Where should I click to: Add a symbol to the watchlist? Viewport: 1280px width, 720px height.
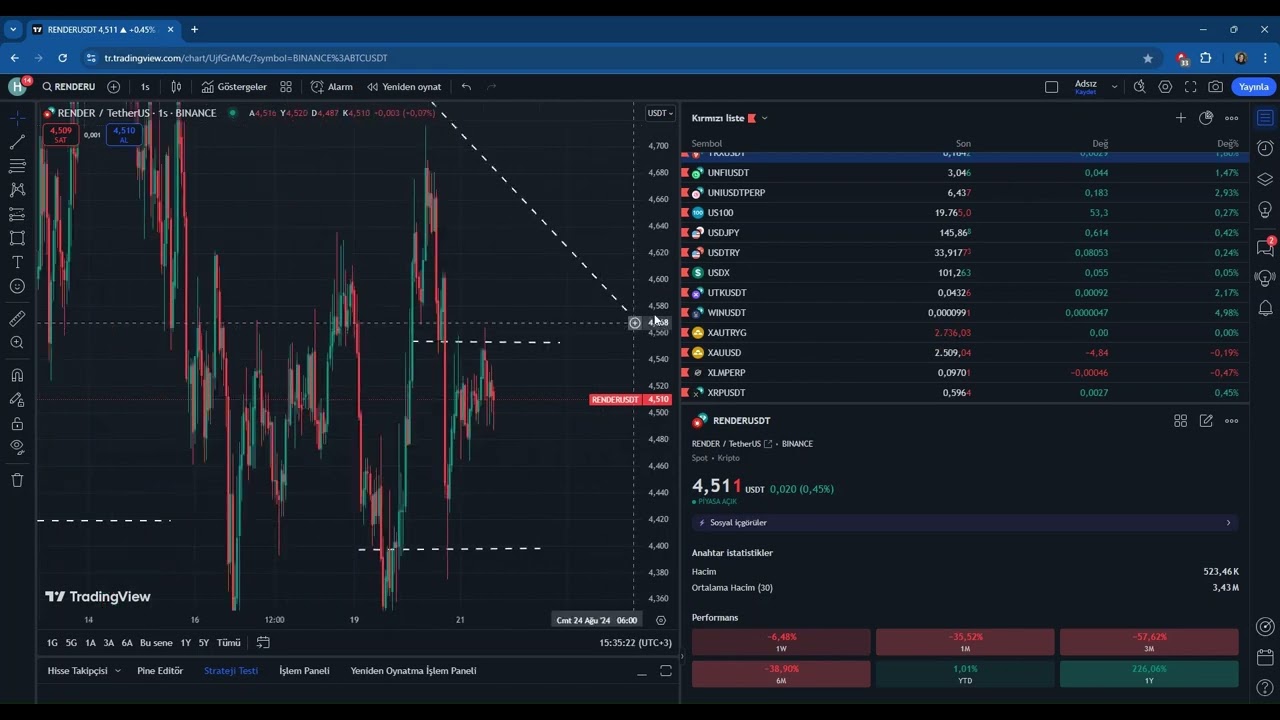click(1180, 118)
